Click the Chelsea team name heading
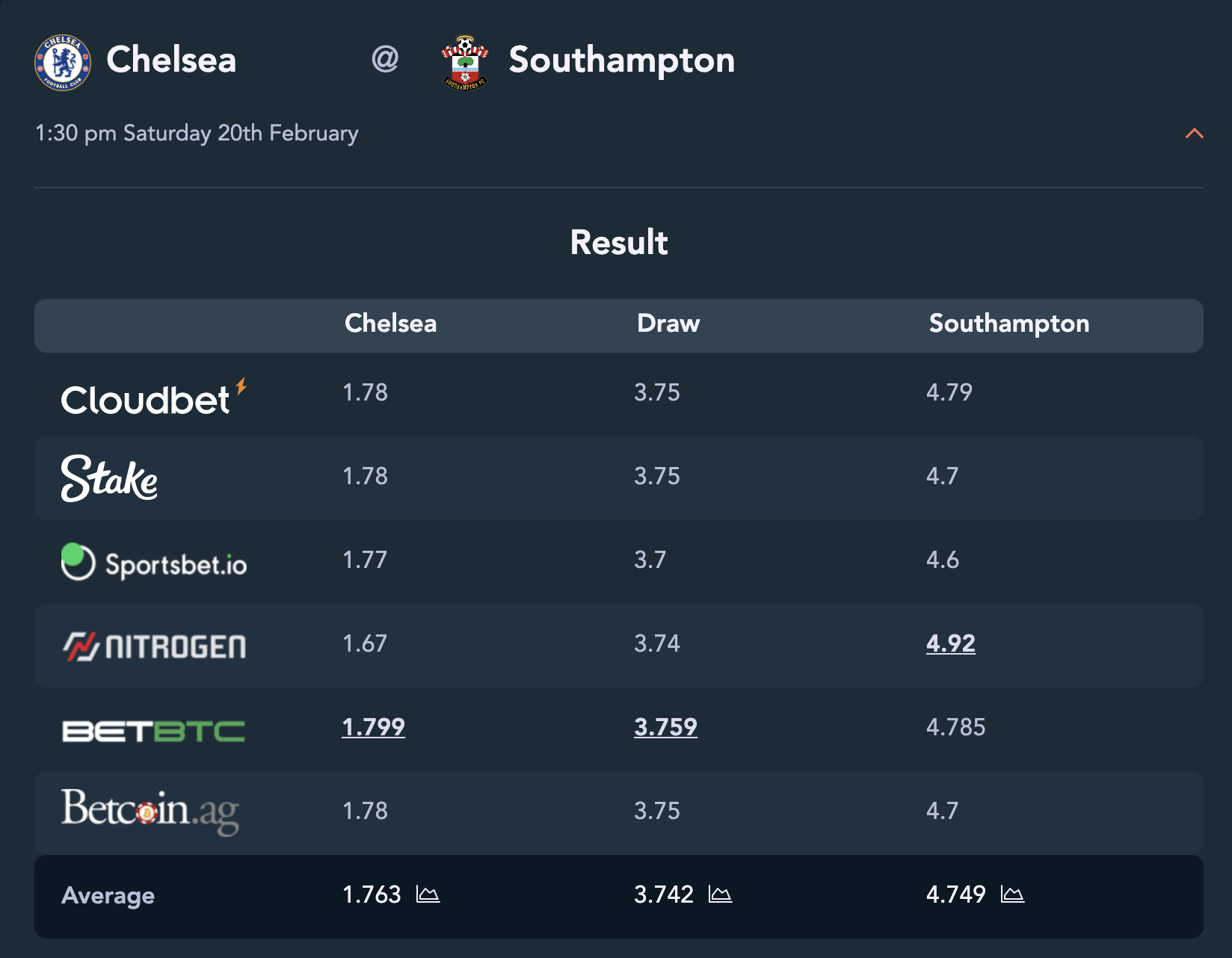 click(171, 60)
